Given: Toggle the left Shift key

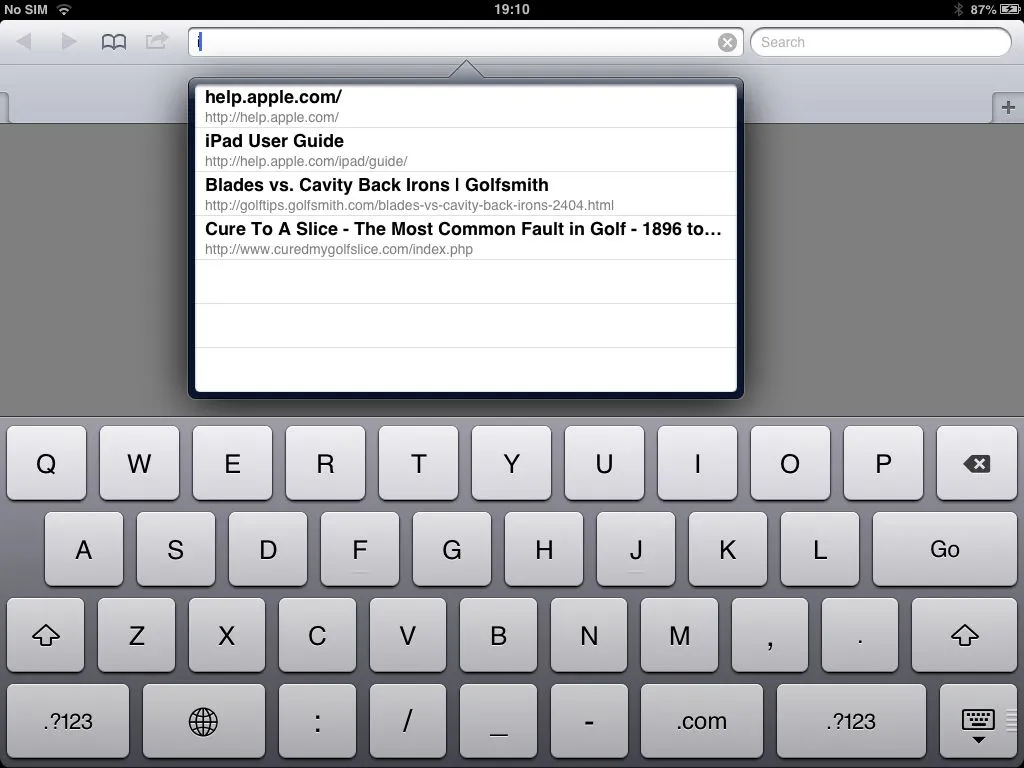Looking at the screenshot, I should 46,636.
